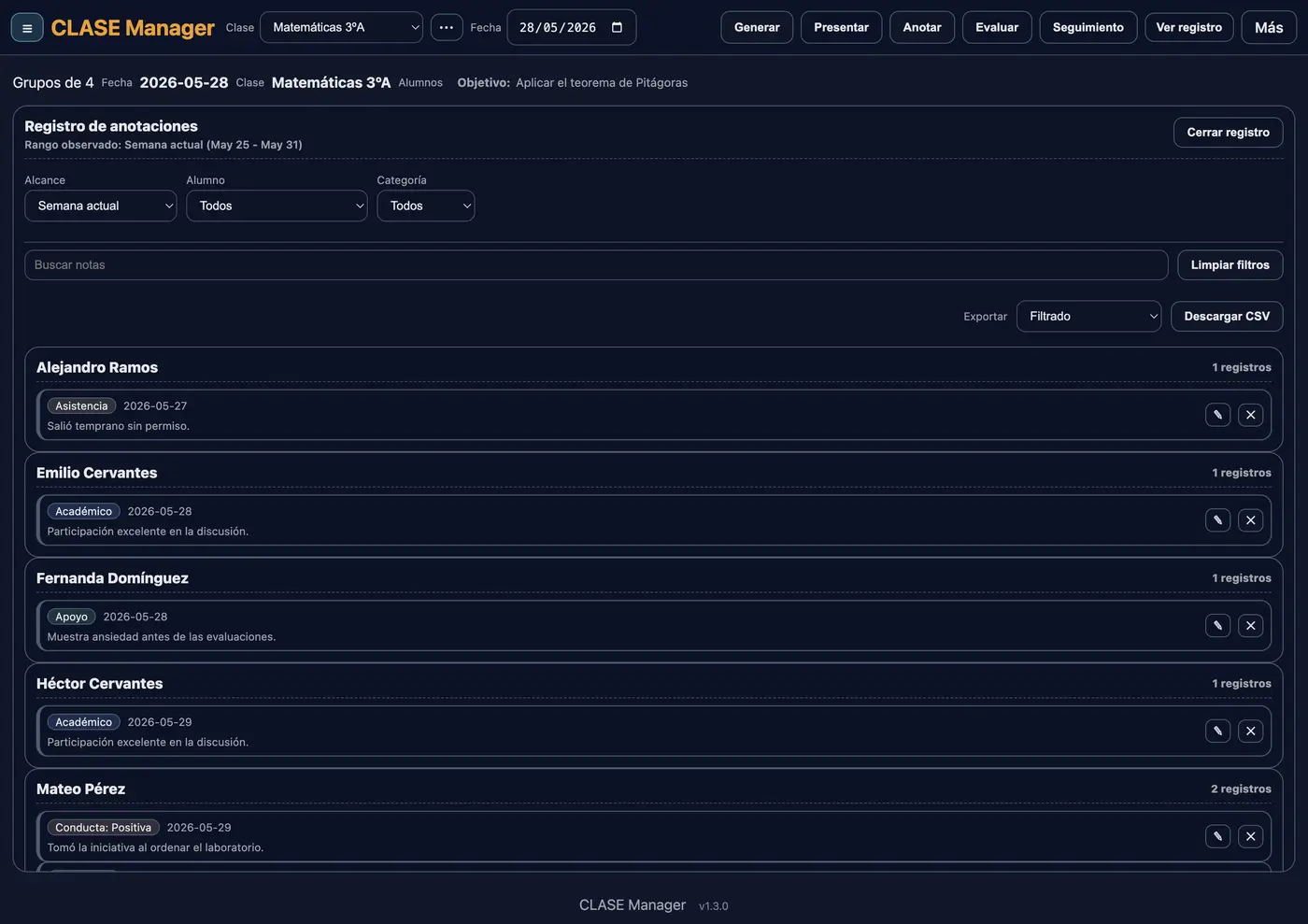This screenshot has width=1308, height=924.
Task: Select Anotar in the top bar
Action: click(922, 28)
